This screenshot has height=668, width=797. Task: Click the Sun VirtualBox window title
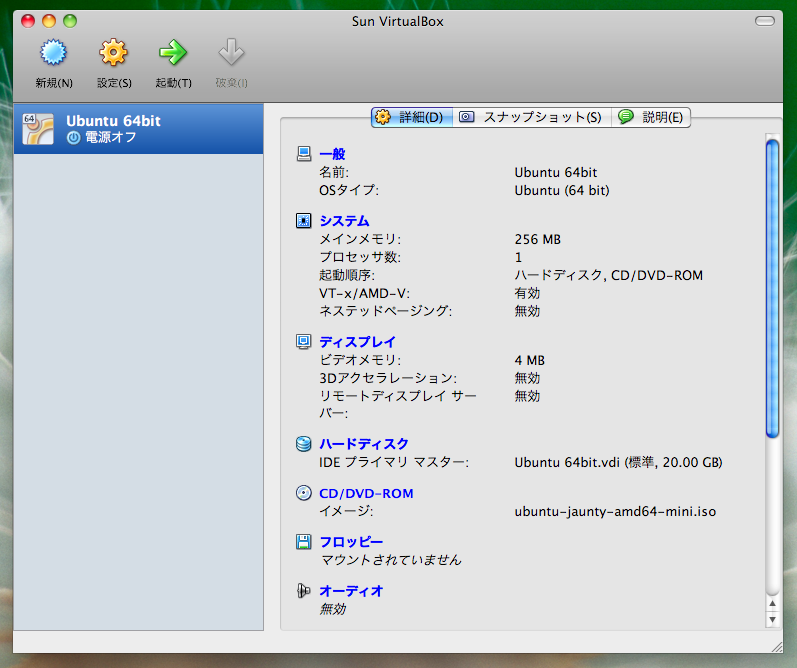[x=397, y=21]
